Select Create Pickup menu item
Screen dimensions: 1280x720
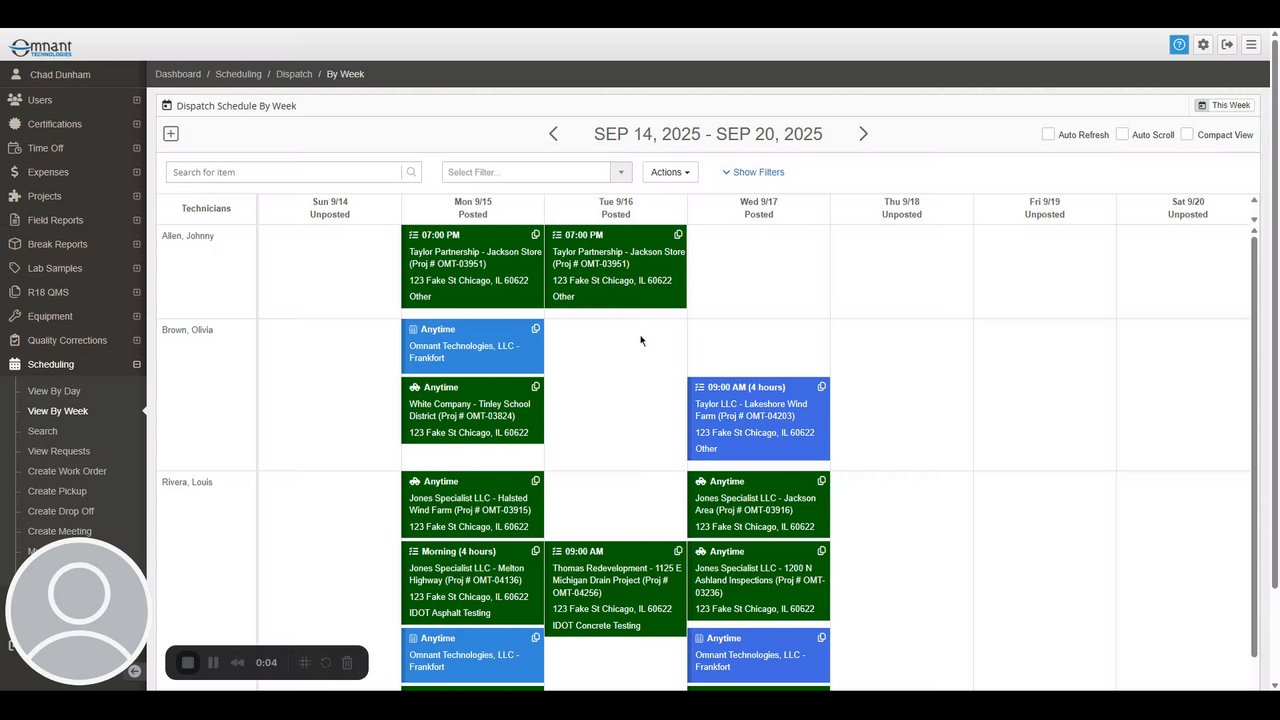pyautogui.click(x=57, y=491)
